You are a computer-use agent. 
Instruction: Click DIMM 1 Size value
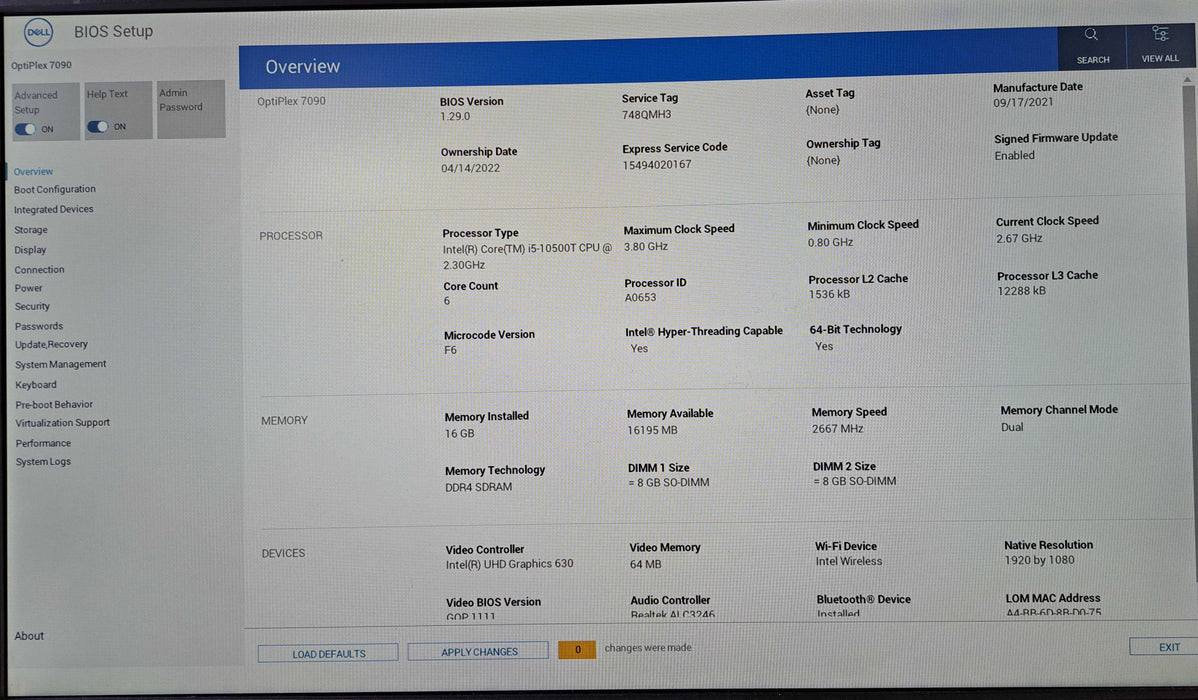pyautogui.click(x=669, y=482)
